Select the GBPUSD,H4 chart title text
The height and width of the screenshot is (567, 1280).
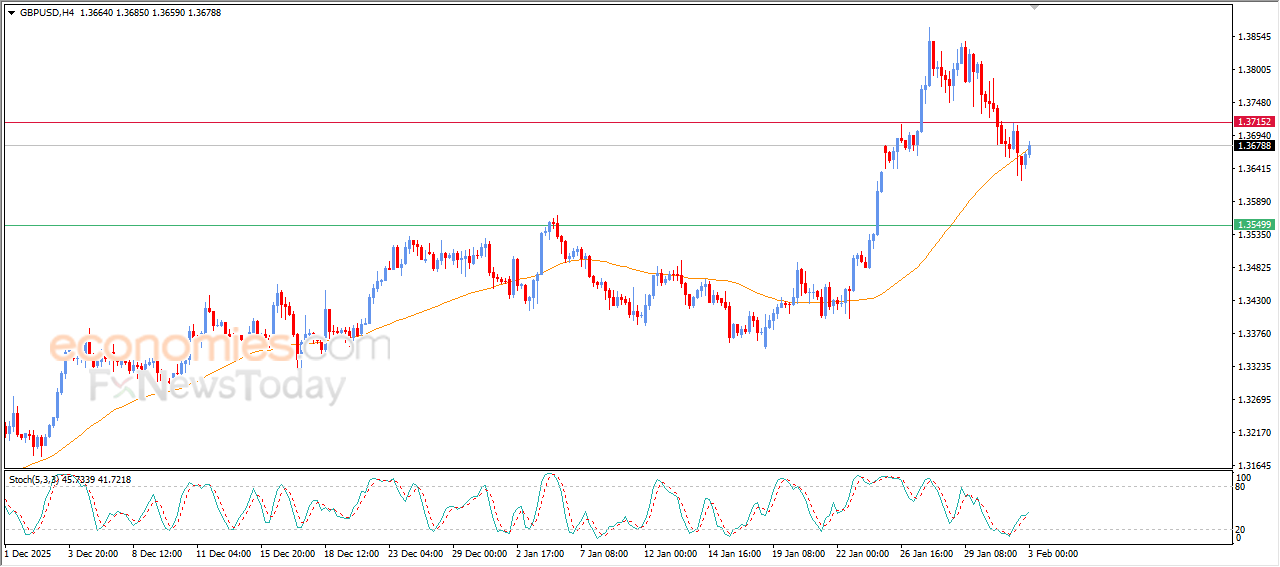pos(47,13)
